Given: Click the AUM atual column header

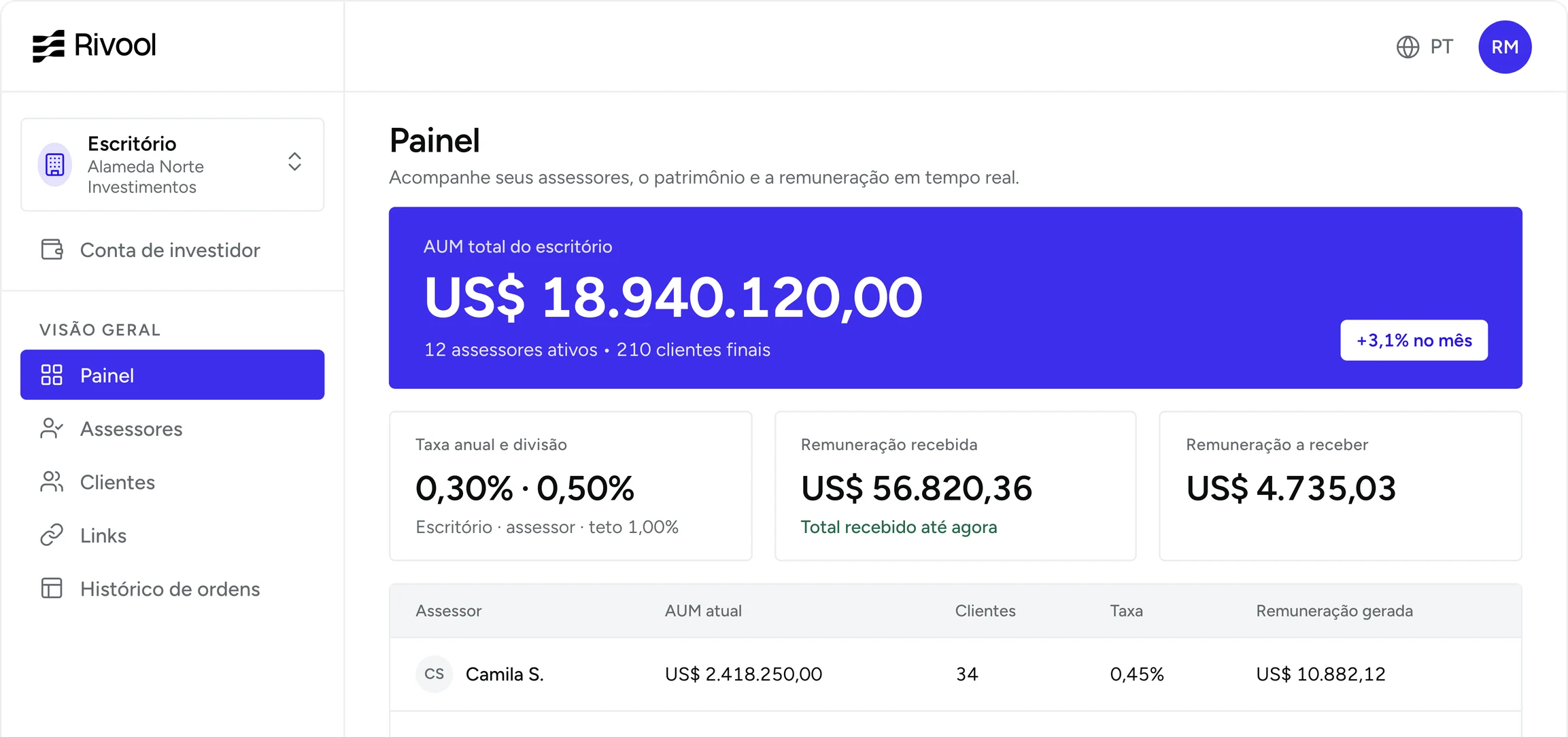Looking at the screenshot, I should [703, 611].
